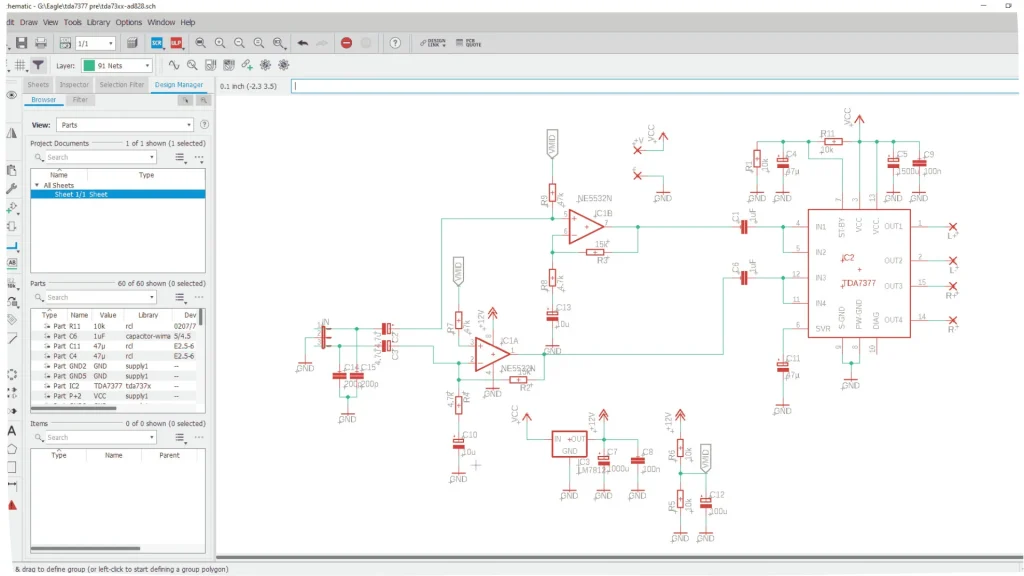
Task: Open Help via the question mark icon
Action: pos(396,43)
